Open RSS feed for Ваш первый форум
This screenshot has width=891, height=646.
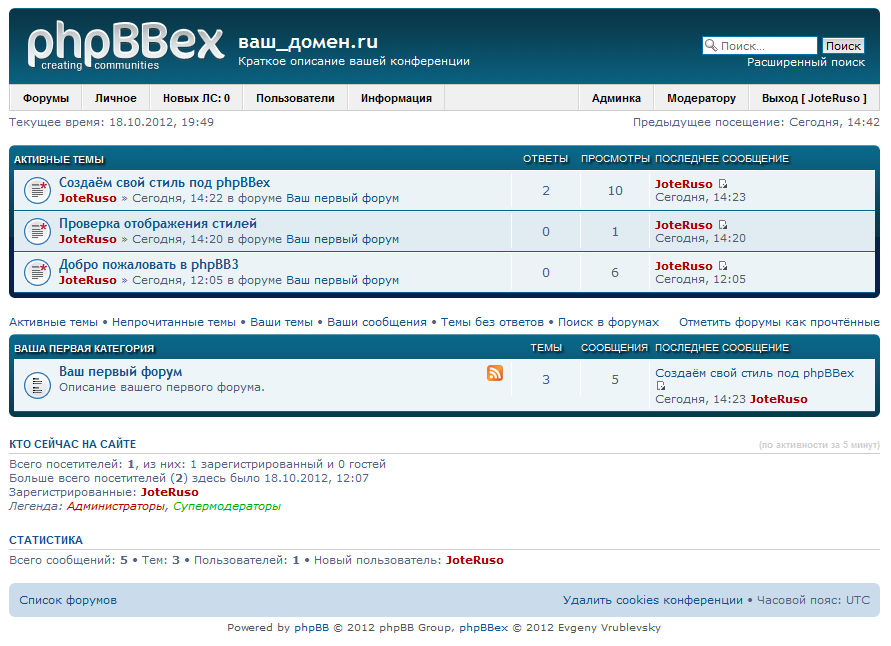[x=495, y=373]
